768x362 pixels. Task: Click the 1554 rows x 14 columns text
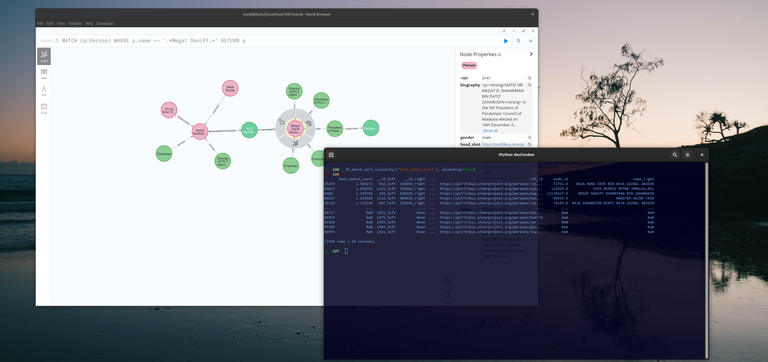point(350,241)
